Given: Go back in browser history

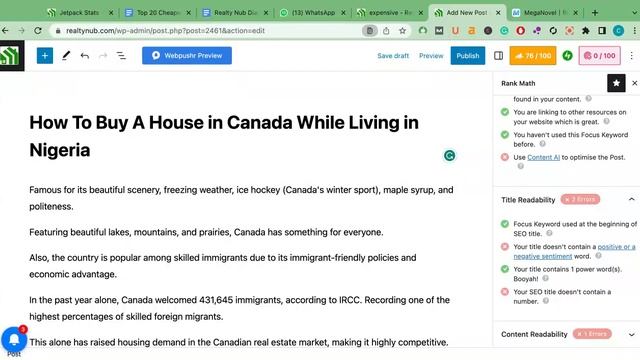Looking at the screenshot, I should (x=5, y=31).
